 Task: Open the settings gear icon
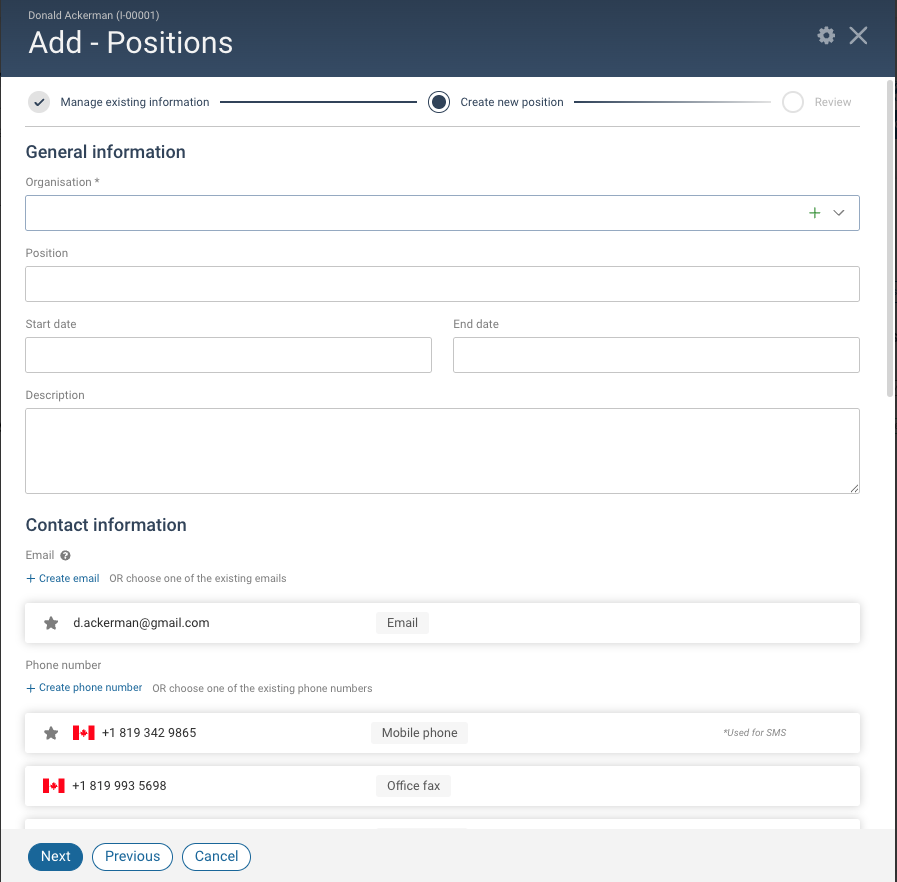pos(826,36)
